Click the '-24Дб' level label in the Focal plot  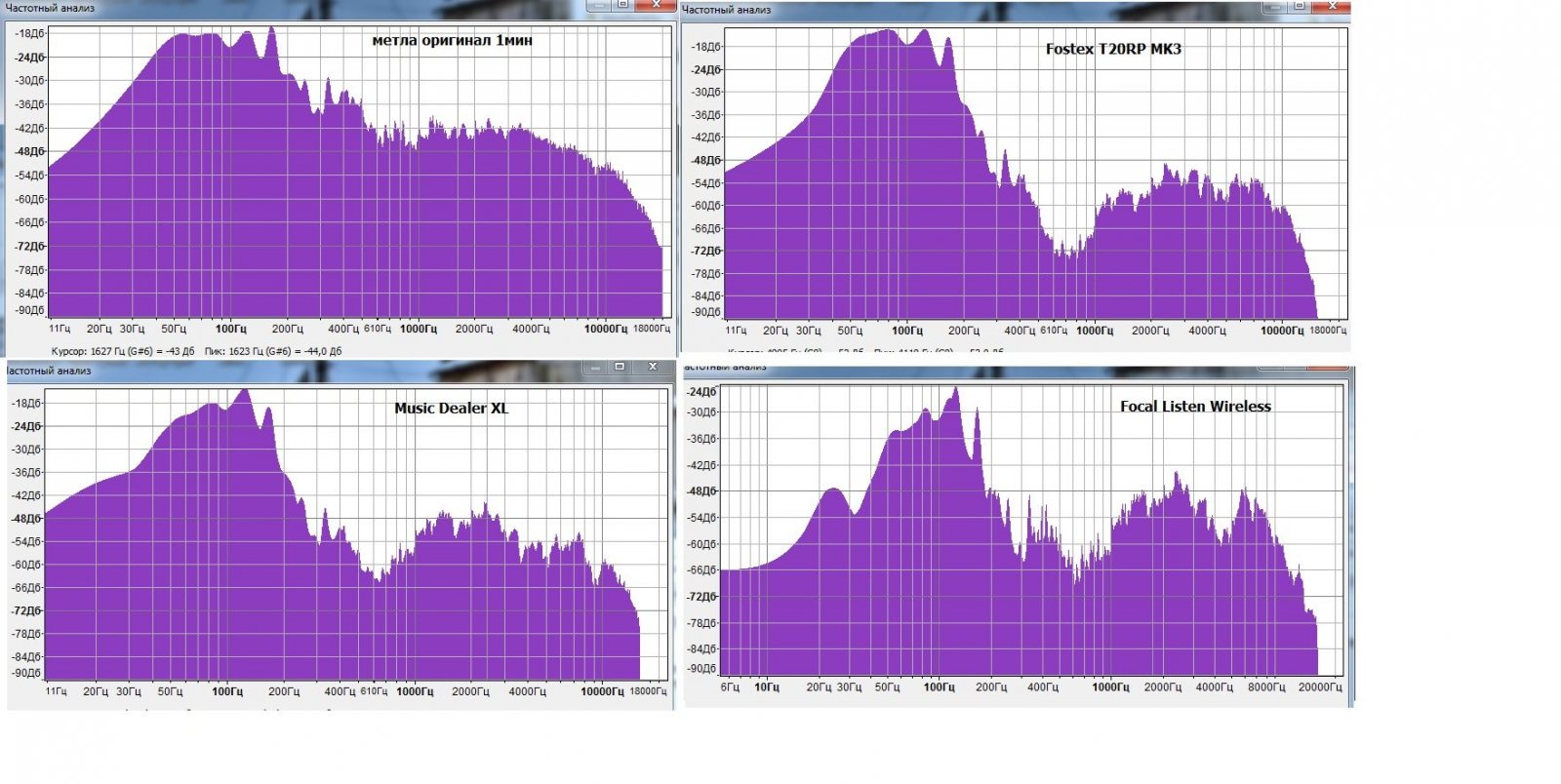pyautogui.click(x=701, y=392)
